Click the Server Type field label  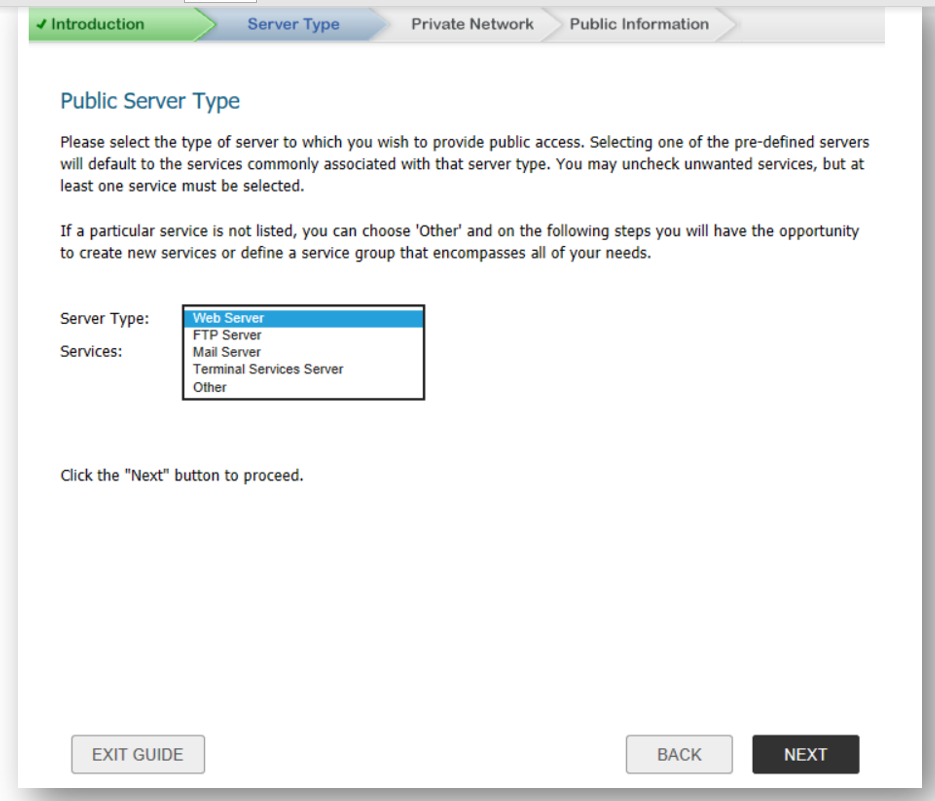[105, 318]
